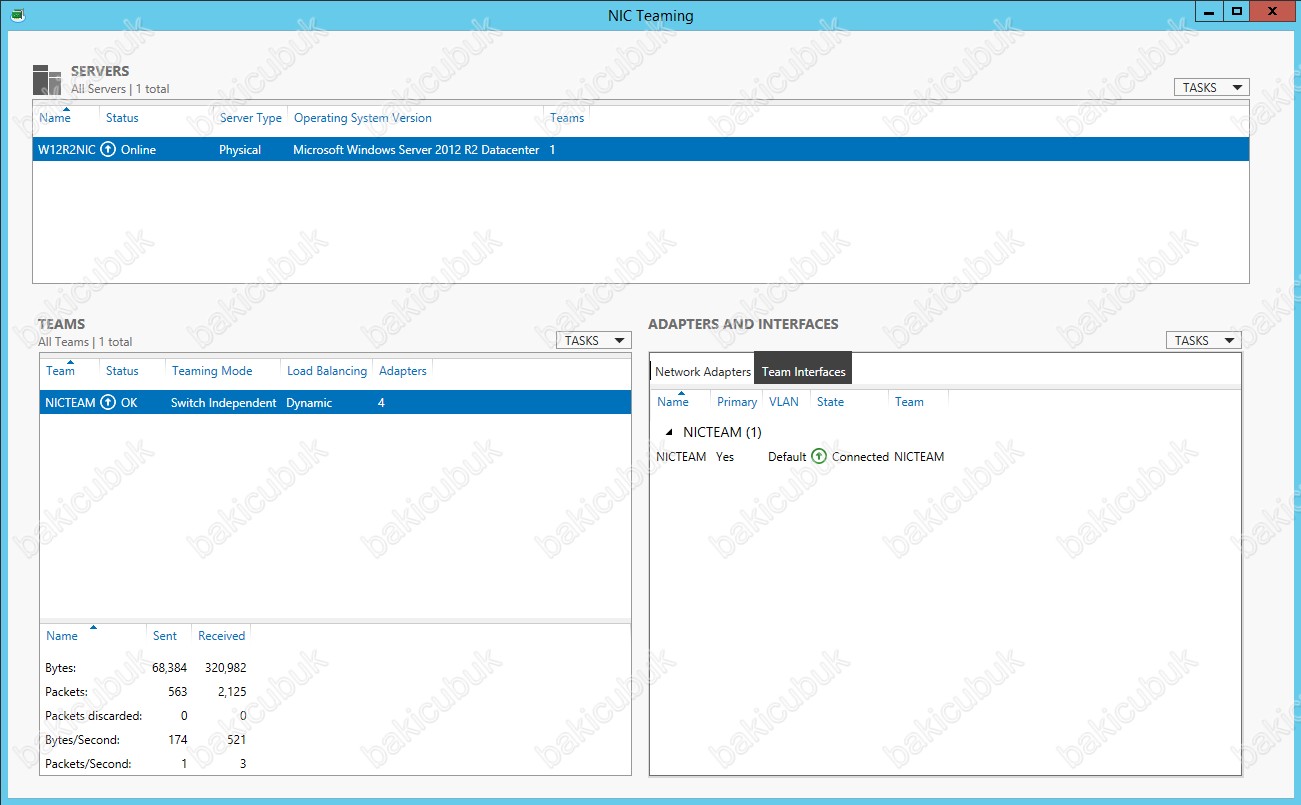The image size is (1301, 805).
Task: Click the 'Bytes/Second:' row label
Action: point(83,740)
